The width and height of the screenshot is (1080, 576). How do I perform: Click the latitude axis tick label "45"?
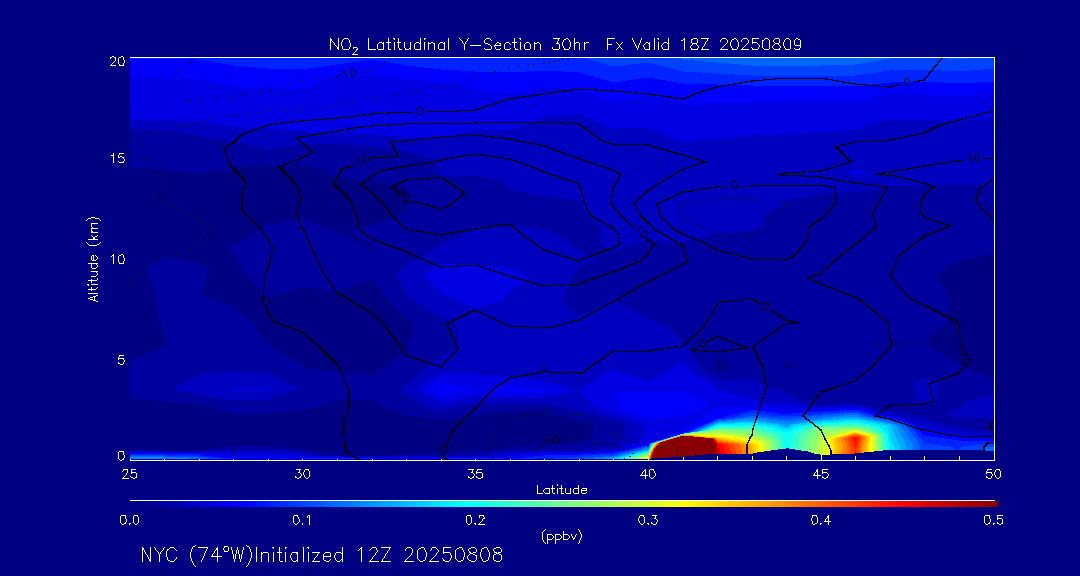tap(821, 474)
